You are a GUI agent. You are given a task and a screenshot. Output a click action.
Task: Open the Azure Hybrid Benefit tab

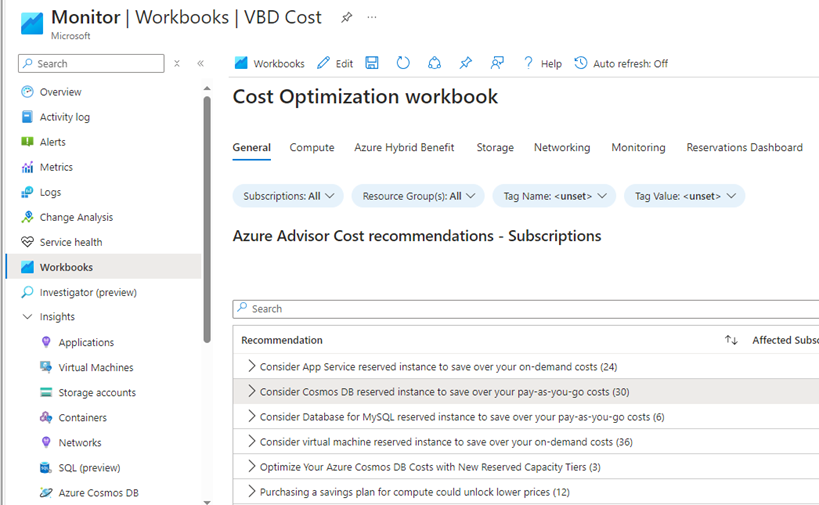tap(404, 148)
